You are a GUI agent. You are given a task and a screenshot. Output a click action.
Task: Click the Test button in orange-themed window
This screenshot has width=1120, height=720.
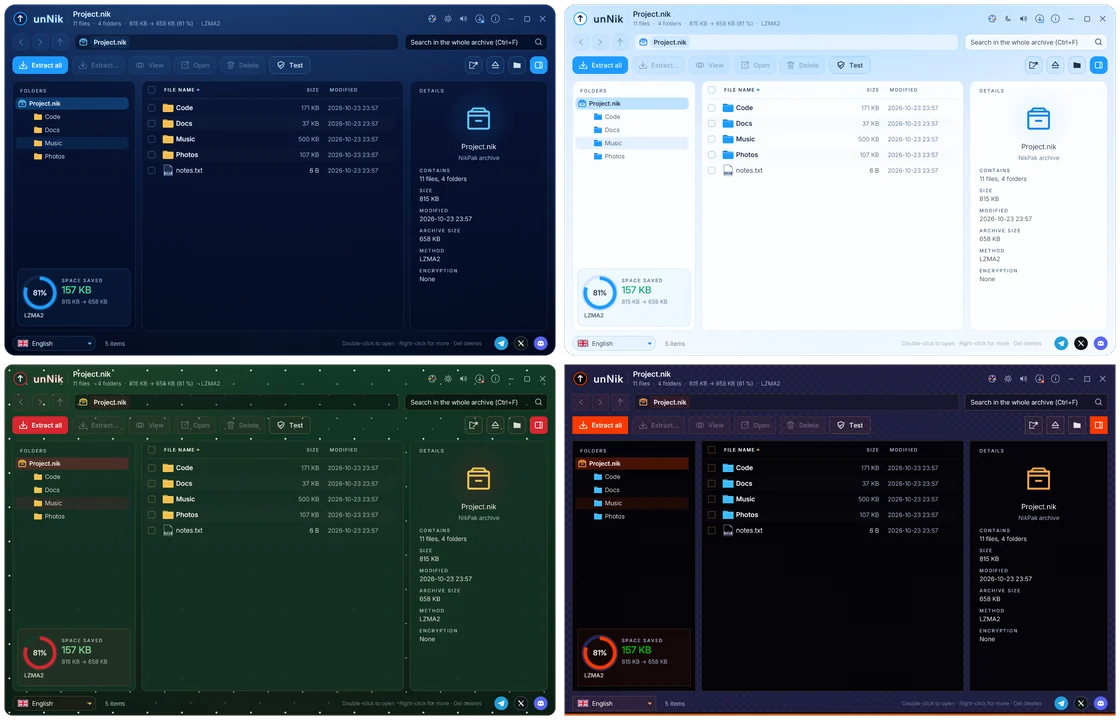[850, 425]
